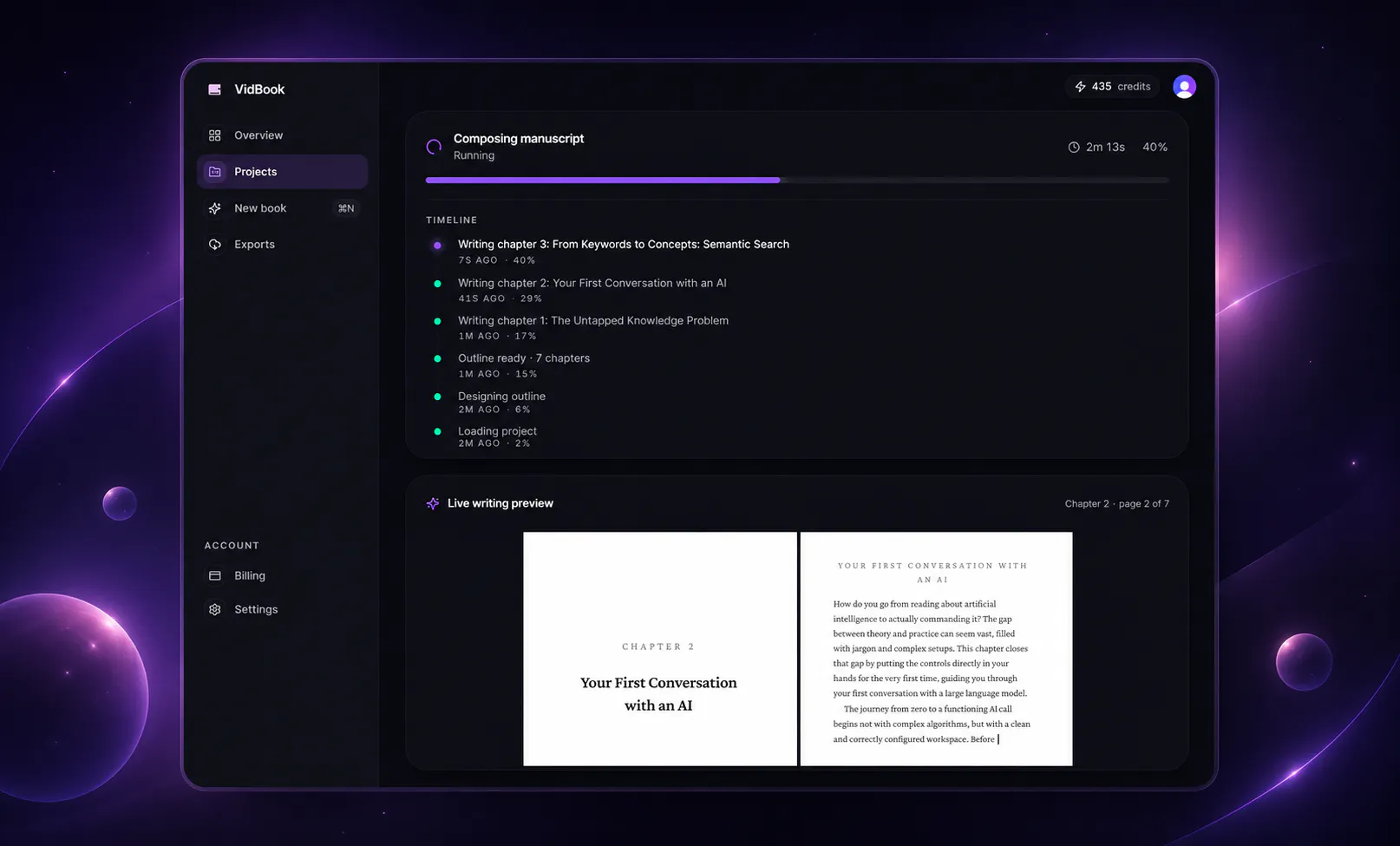Click the Designing outline green dot

[x=437, y=397]
